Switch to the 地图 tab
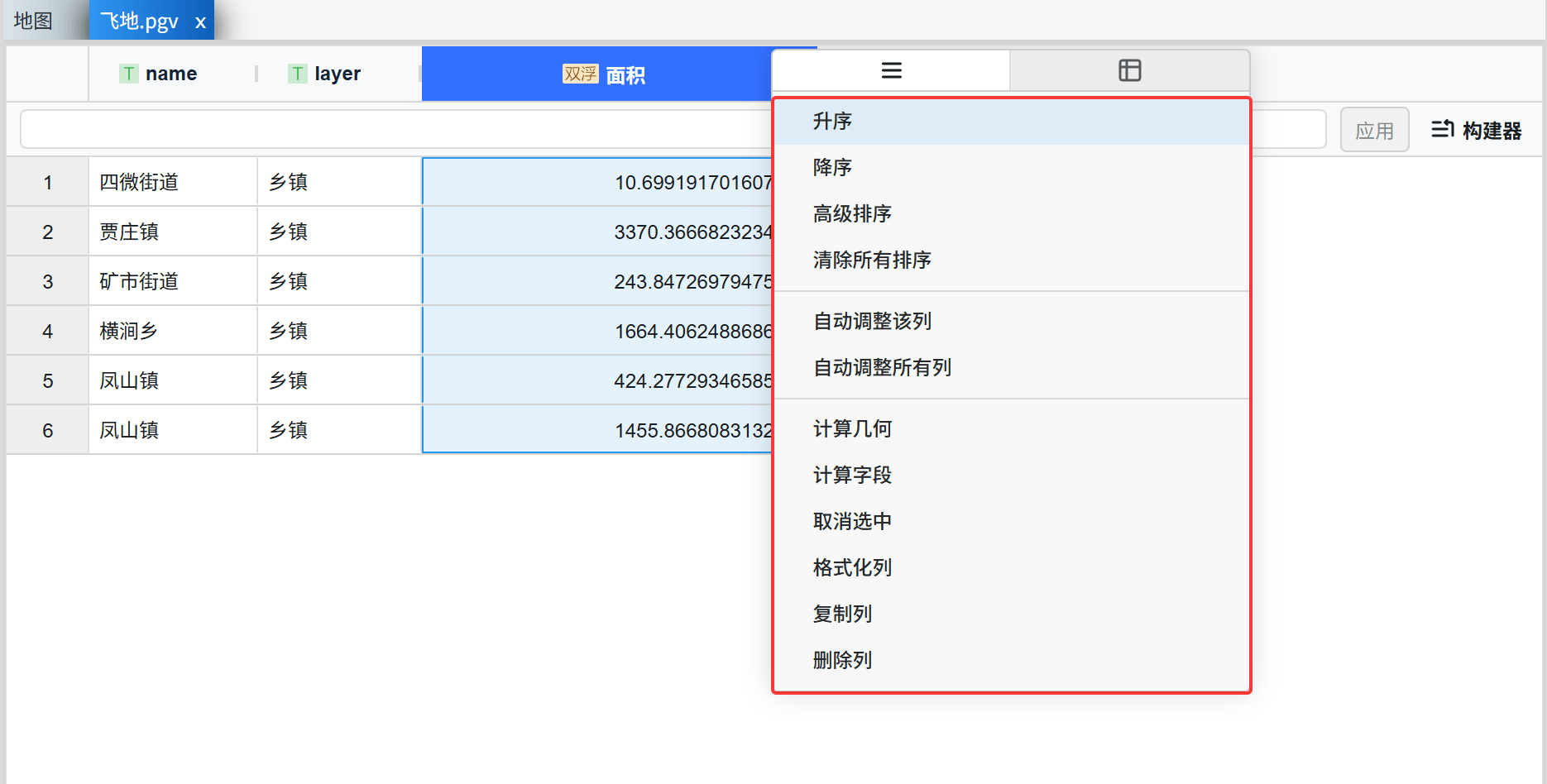The width and height of the screenshot is (1547, 784). [34, 21]
